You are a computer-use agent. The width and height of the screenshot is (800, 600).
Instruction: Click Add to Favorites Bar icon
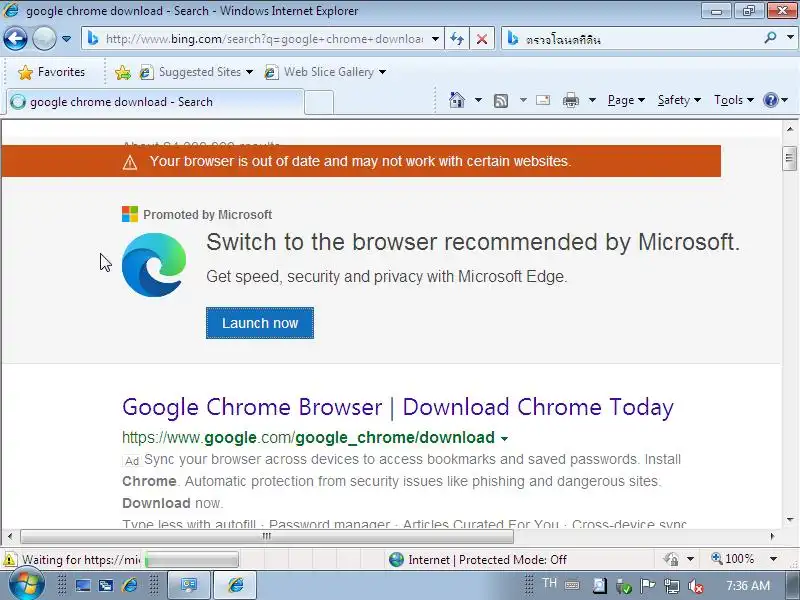click(122, 72)
